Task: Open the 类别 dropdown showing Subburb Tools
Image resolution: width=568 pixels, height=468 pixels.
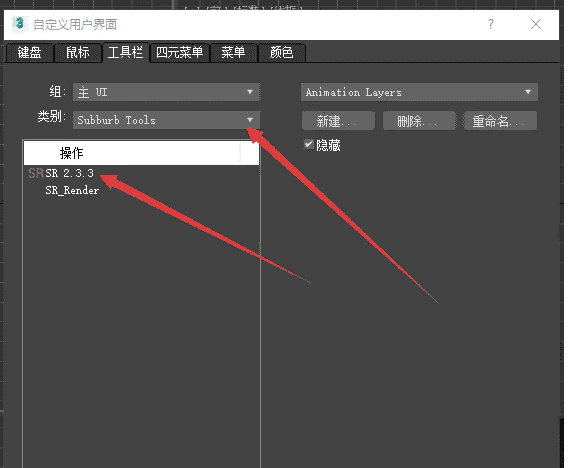Action: (x=166, y=120)
